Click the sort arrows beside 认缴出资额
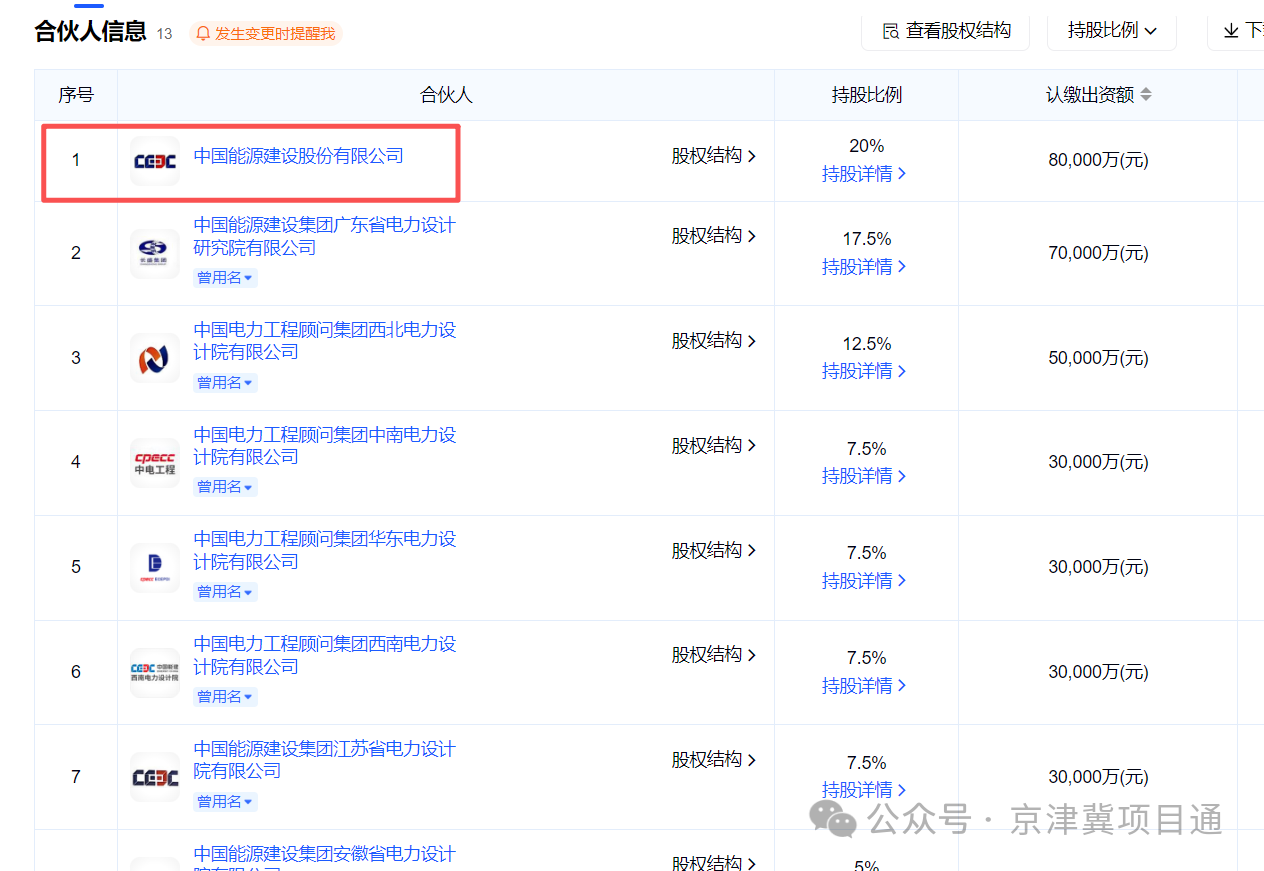 tap(1146, 94)
